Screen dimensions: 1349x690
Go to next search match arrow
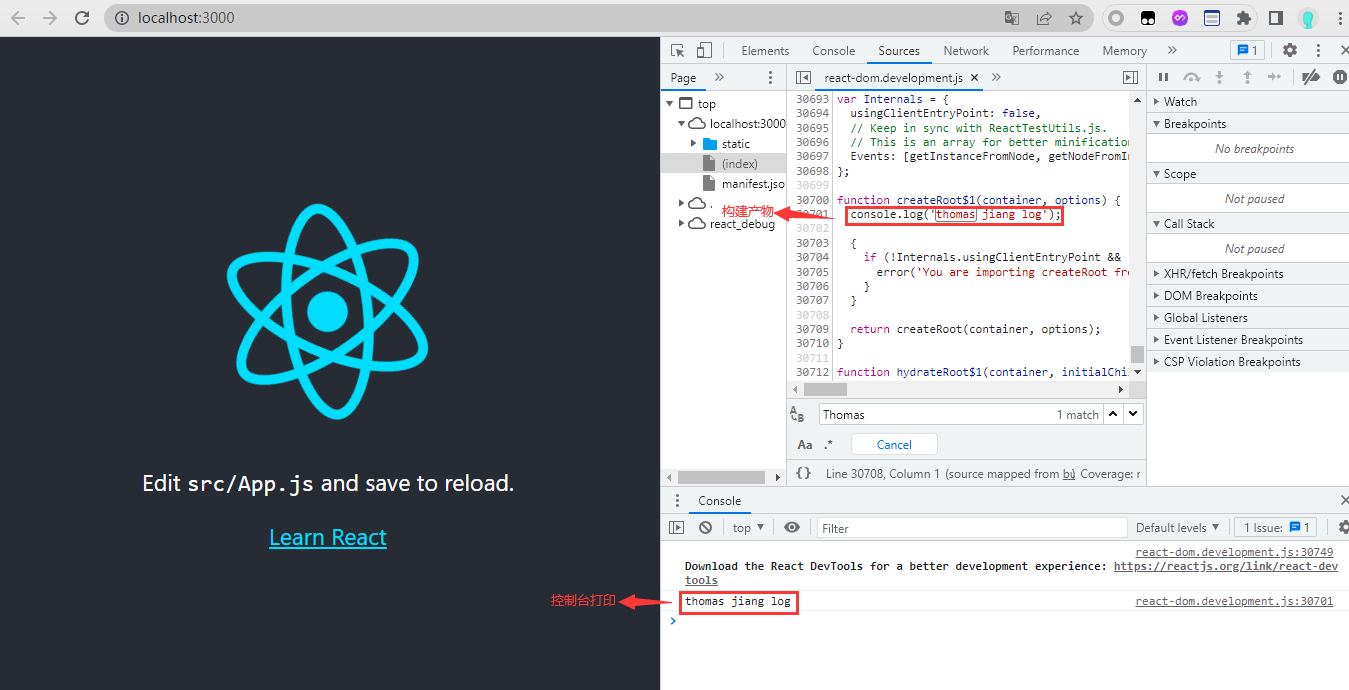click(1133, 414)
